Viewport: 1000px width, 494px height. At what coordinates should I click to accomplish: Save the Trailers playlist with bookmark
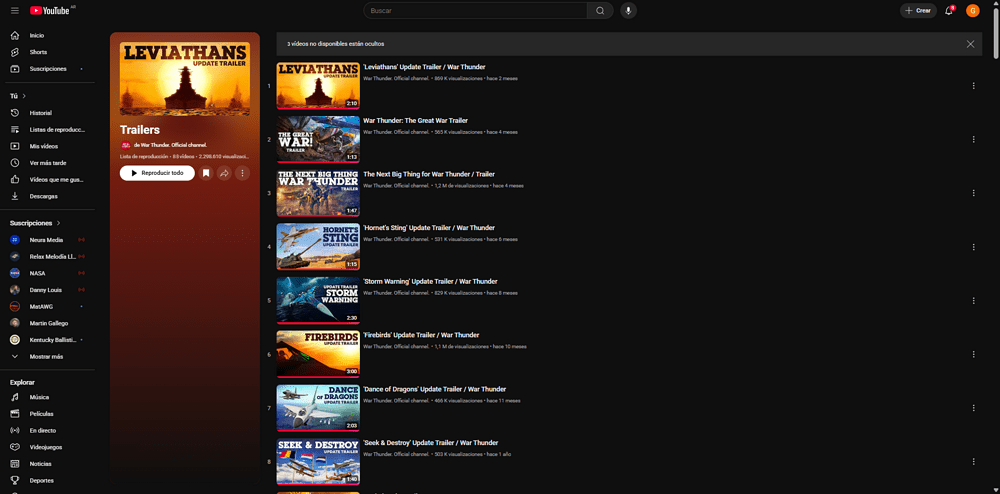coord(206,173)
